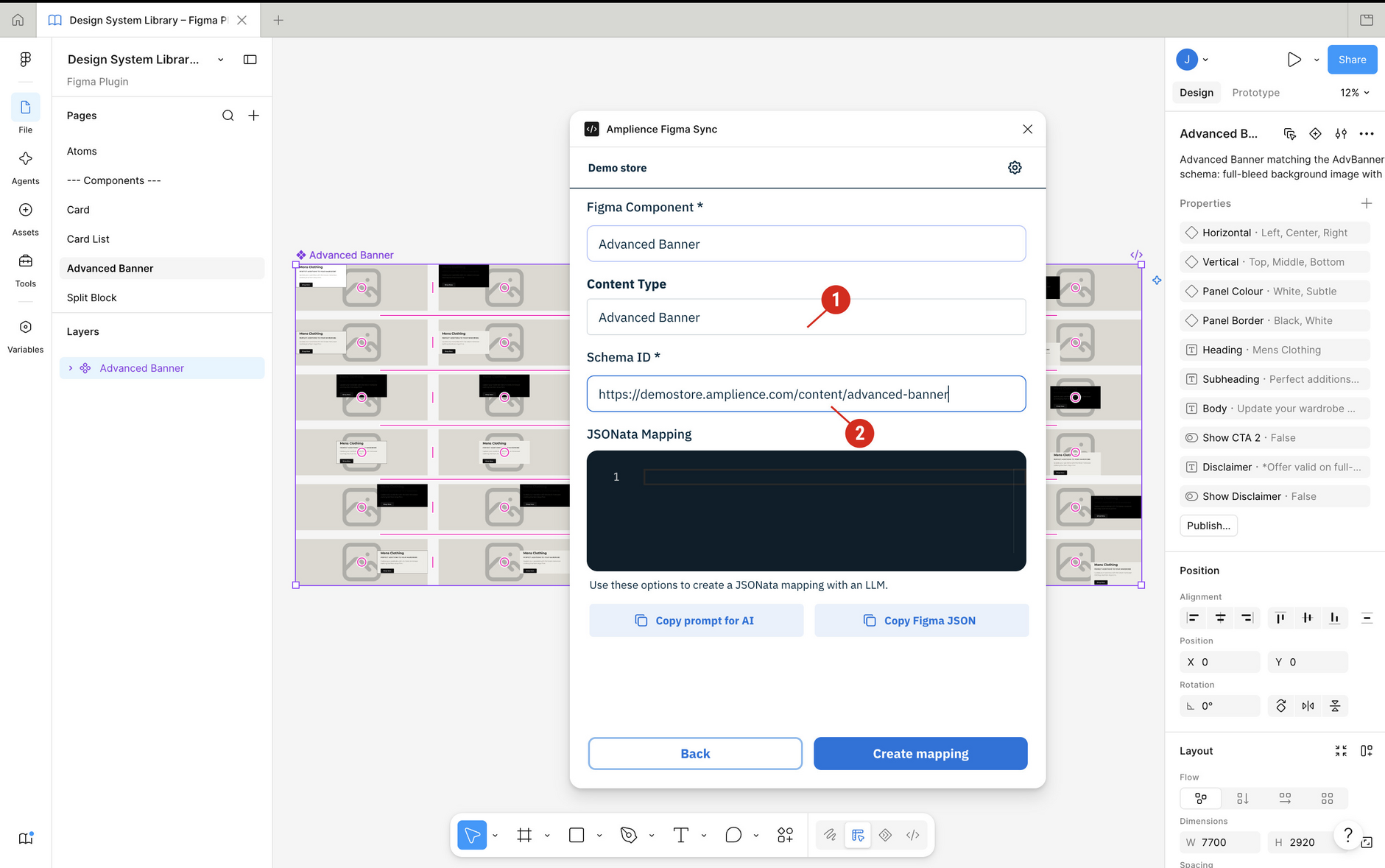Open the Card List page
This screenshot has height=868, width=1385.
(162, 239)
